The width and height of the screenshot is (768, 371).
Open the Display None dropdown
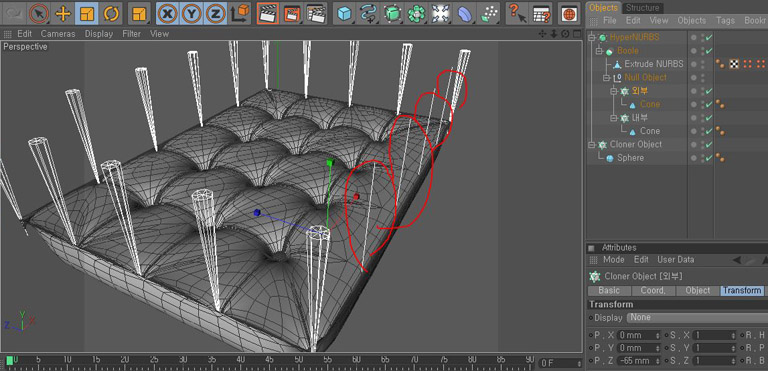(x=697, y=318)
